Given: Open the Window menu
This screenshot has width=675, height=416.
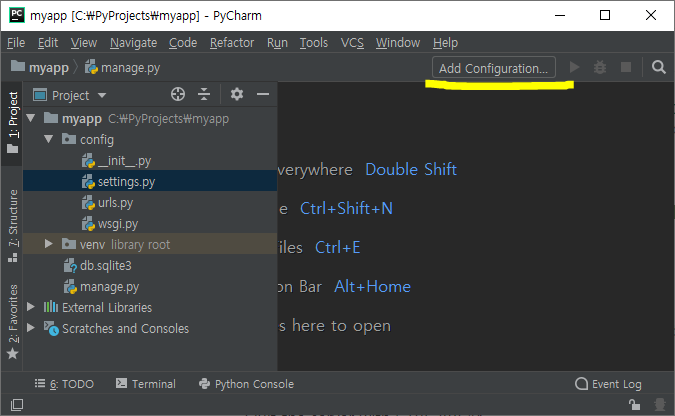Looking at the screenshot, I should click(x=398, y=43).
